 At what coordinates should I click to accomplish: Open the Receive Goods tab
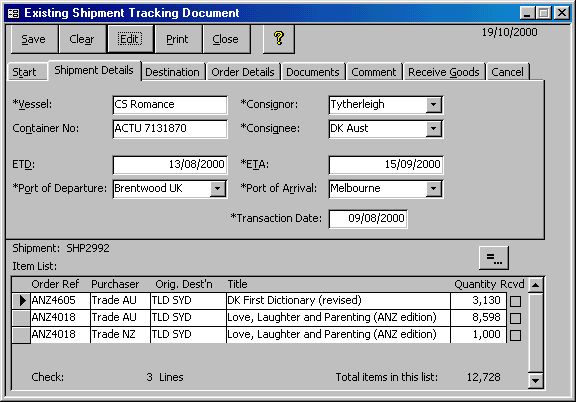[444, 72]
